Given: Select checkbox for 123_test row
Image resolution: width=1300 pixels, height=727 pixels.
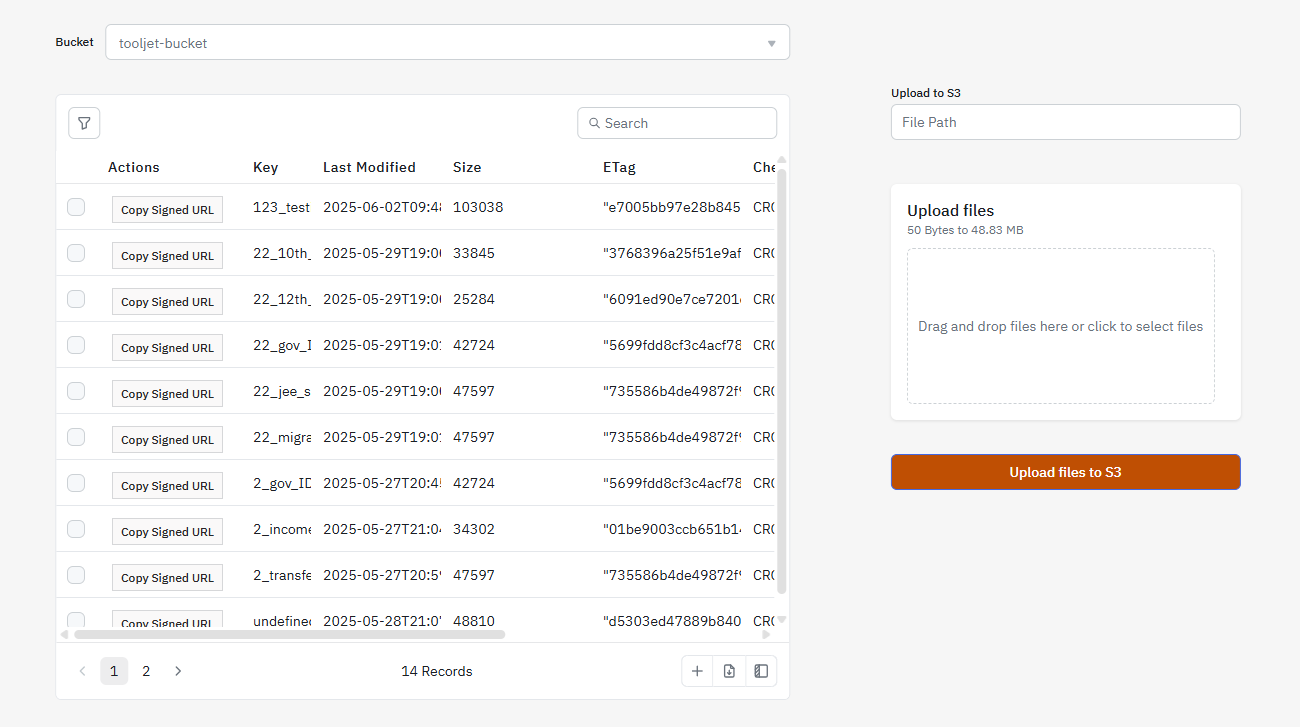Looking at the screenshot, I should [x=76, y=207].
